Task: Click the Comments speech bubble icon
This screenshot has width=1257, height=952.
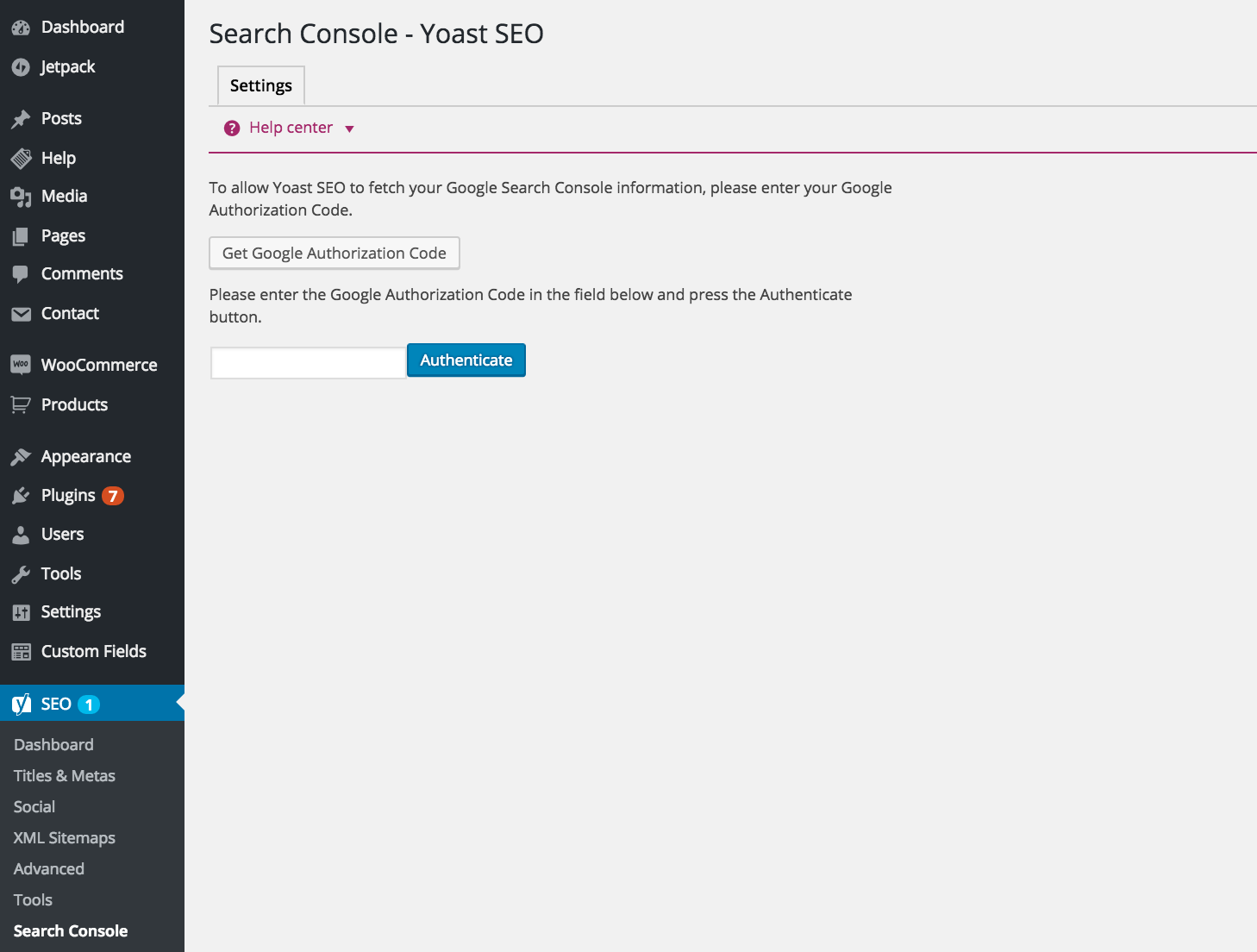Action: 21,274
